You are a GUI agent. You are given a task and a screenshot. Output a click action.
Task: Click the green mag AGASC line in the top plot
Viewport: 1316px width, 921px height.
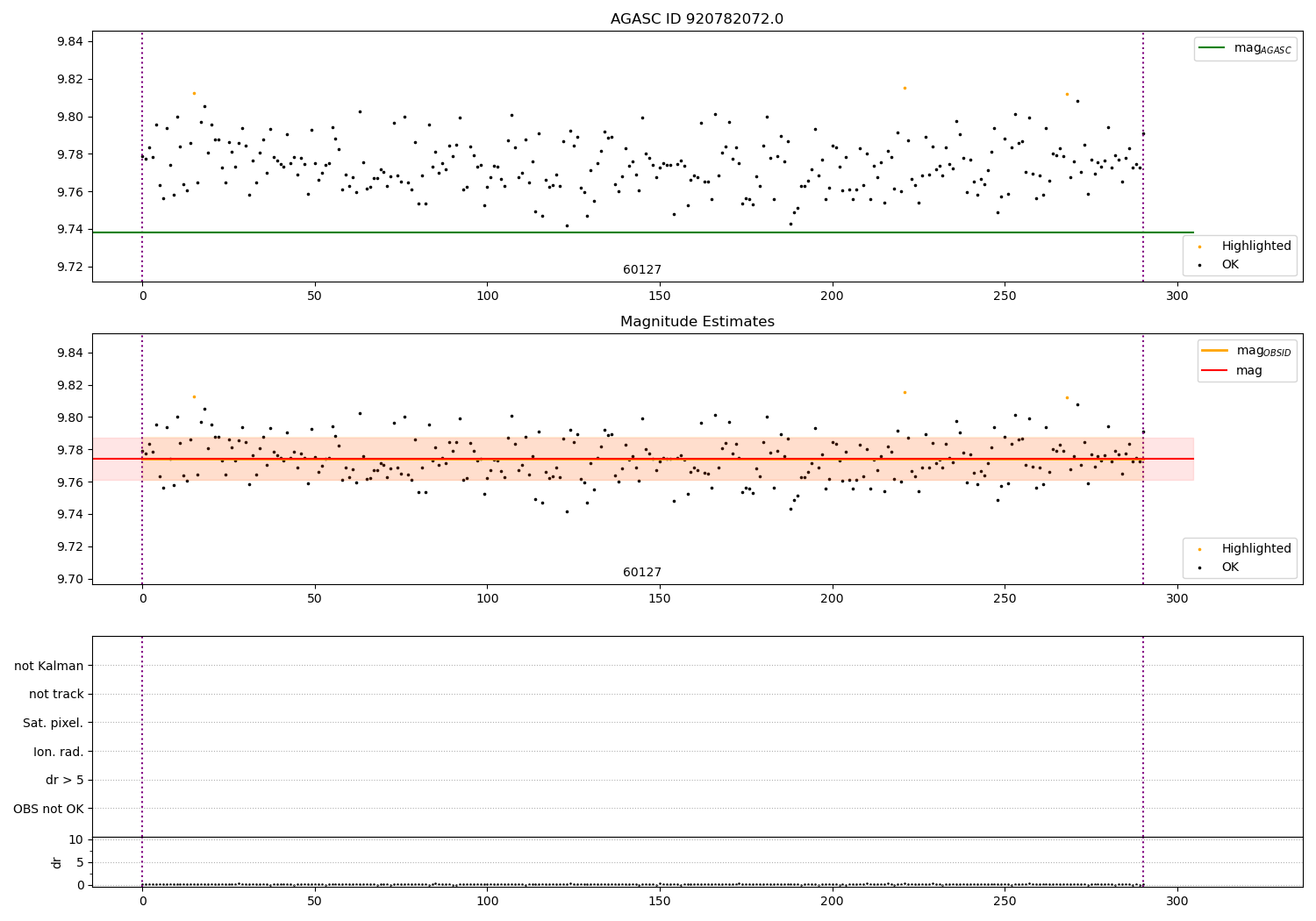point(642,232)
